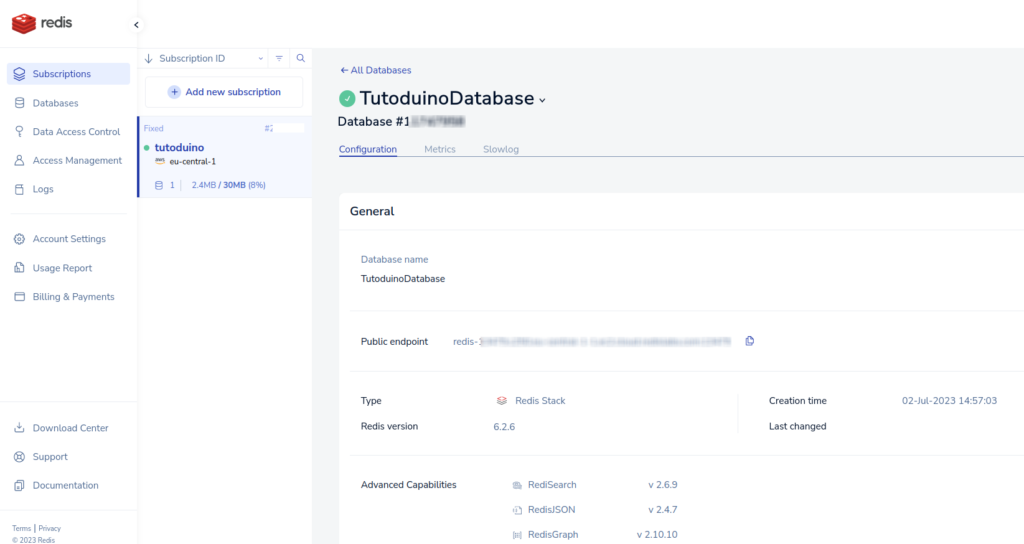This screenshot has width=1024, height=544.
Task: Click RediSearch version v 2.6.9
Action: click(x=663, y=485)
